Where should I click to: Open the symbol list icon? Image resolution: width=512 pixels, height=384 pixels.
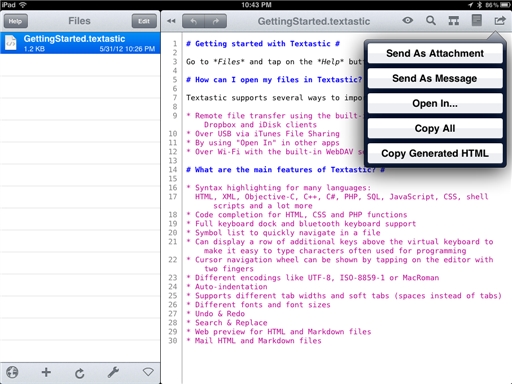point(453,21)
